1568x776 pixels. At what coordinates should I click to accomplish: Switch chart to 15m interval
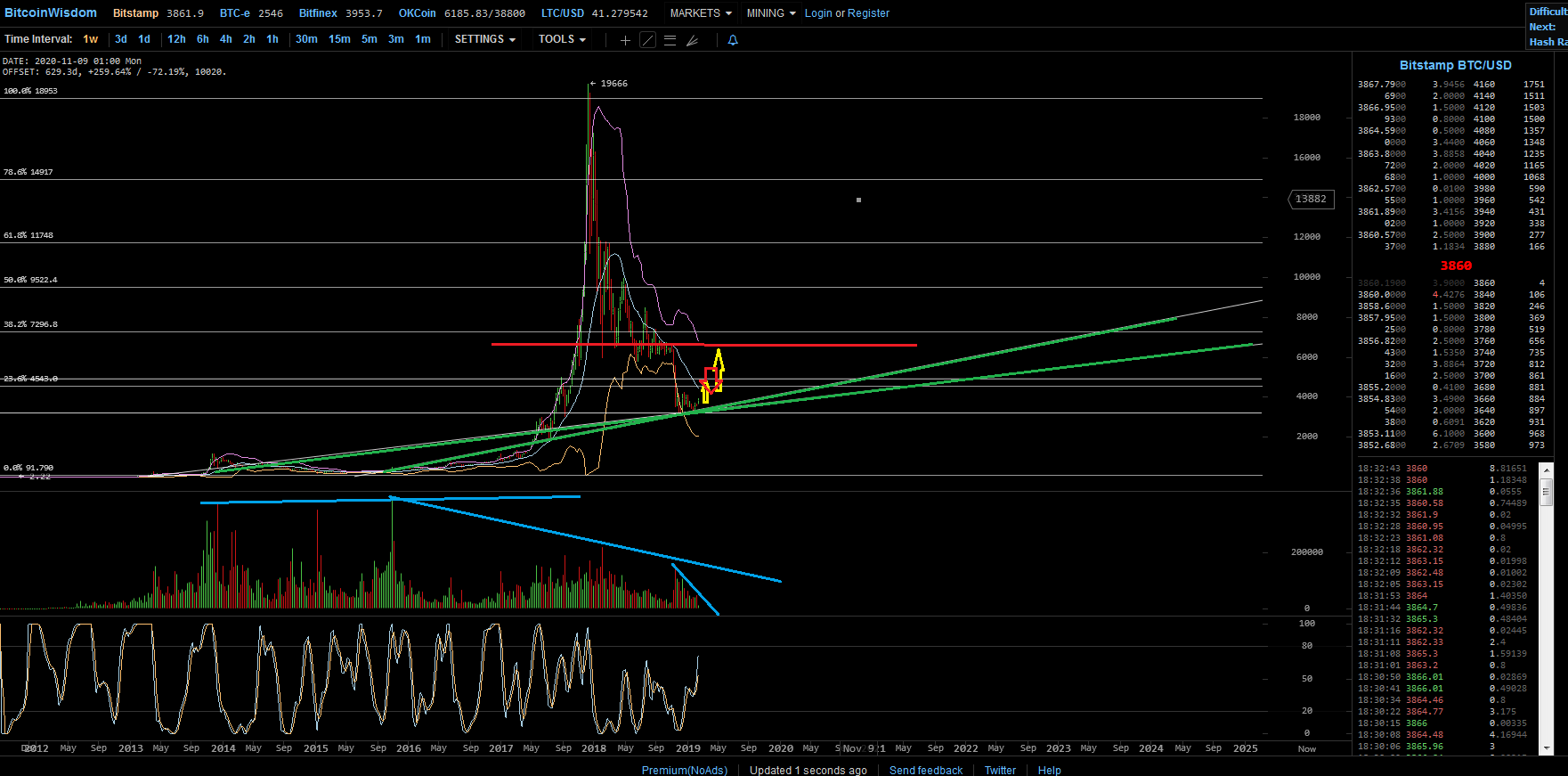[339, 39]
